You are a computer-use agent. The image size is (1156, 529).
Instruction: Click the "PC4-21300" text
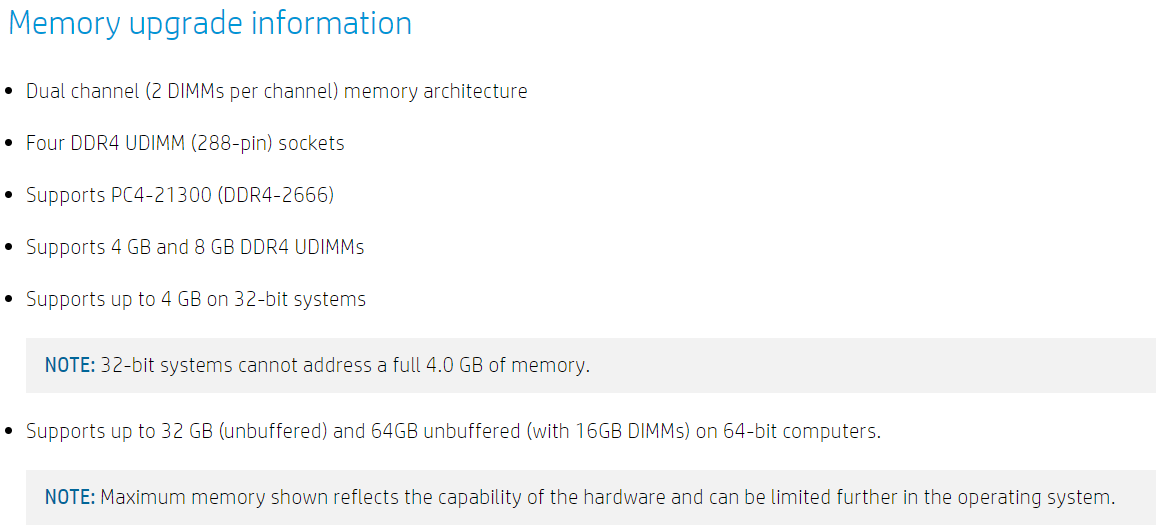point(161,195)
